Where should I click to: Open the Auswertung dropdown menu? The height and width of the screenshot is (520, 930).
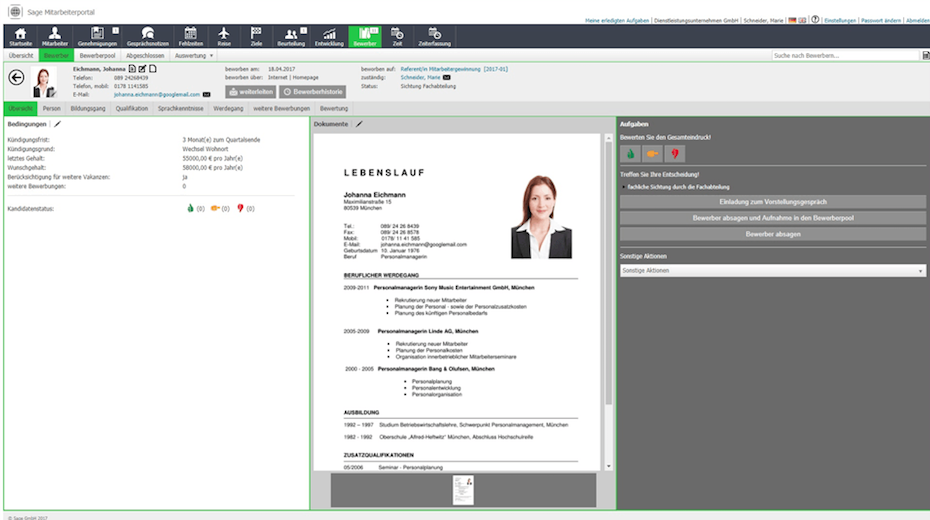(x=194, y=56)
